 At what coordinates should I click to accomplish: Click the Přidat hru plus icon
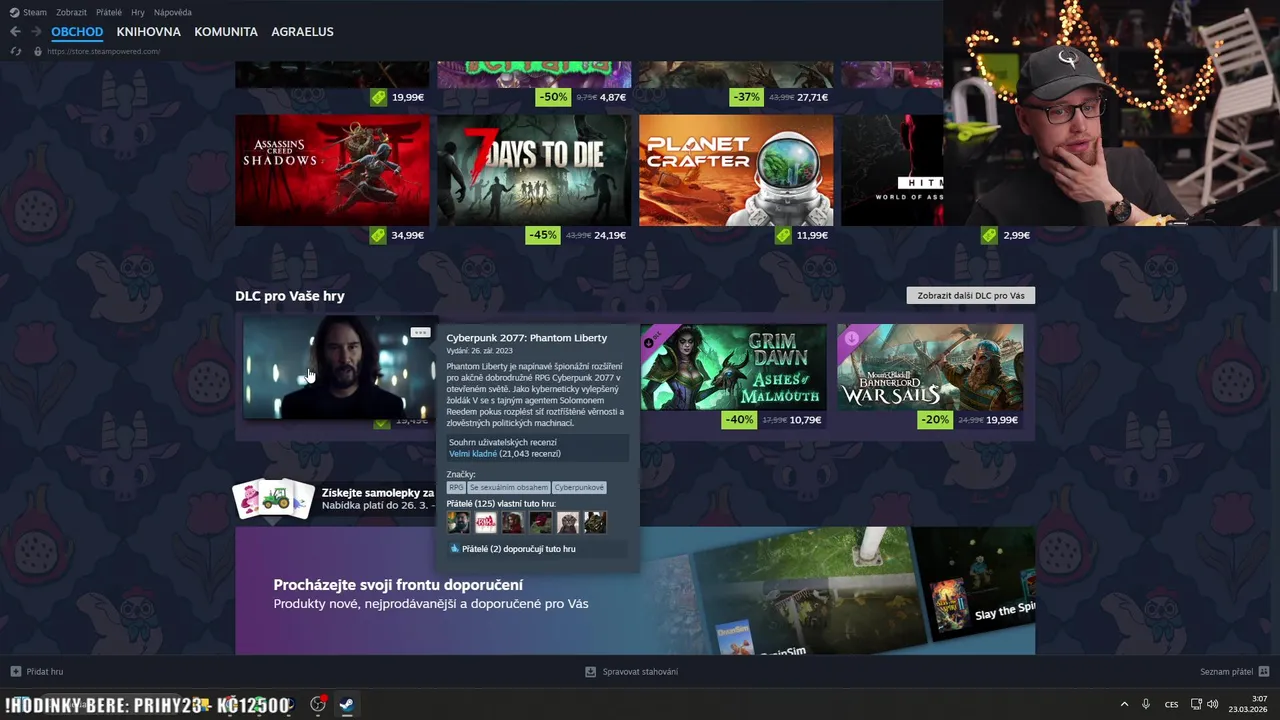point(15,671)
